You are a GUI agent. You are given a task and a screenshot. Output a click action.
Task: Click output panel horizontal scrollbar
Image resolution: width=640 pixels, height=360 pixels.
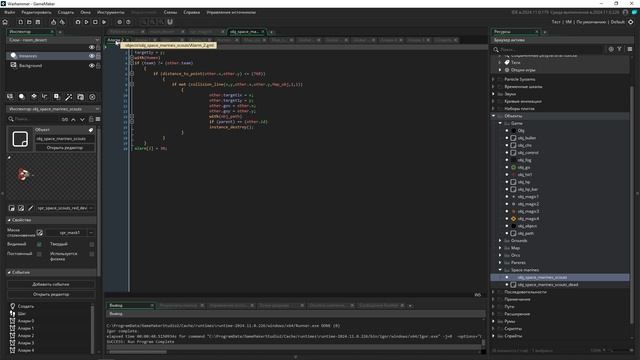pos(138,352)
